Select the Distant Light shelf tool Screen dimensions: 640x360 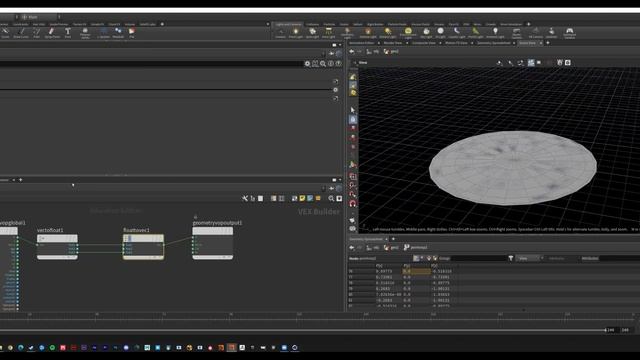click(x=388, y=33)
